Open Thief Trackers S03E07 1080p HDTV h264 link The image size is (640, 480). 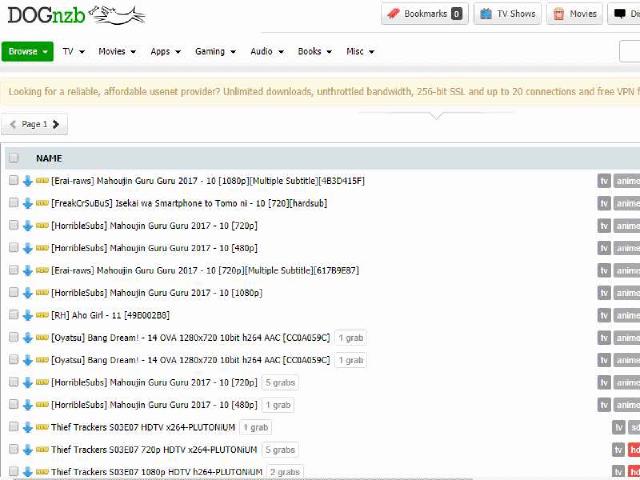pyautogui.click(x=157, y=472)
